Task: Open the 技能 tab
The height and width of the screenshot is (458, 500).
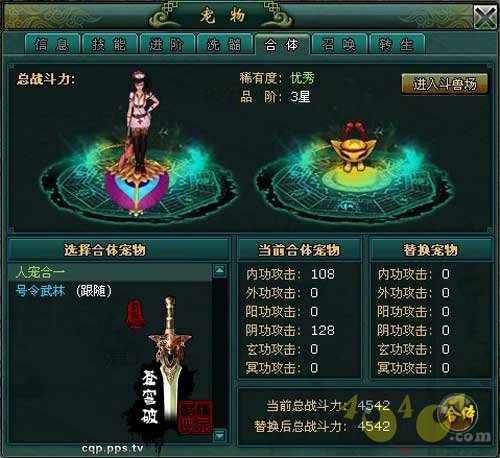Action: (110, 44)
